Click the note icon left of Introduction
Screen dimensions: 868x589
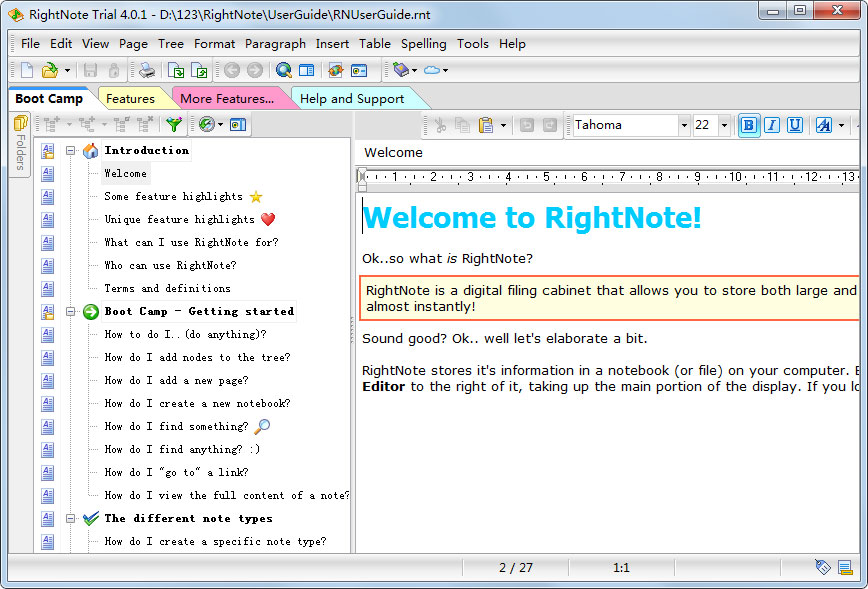pos(48,151)
